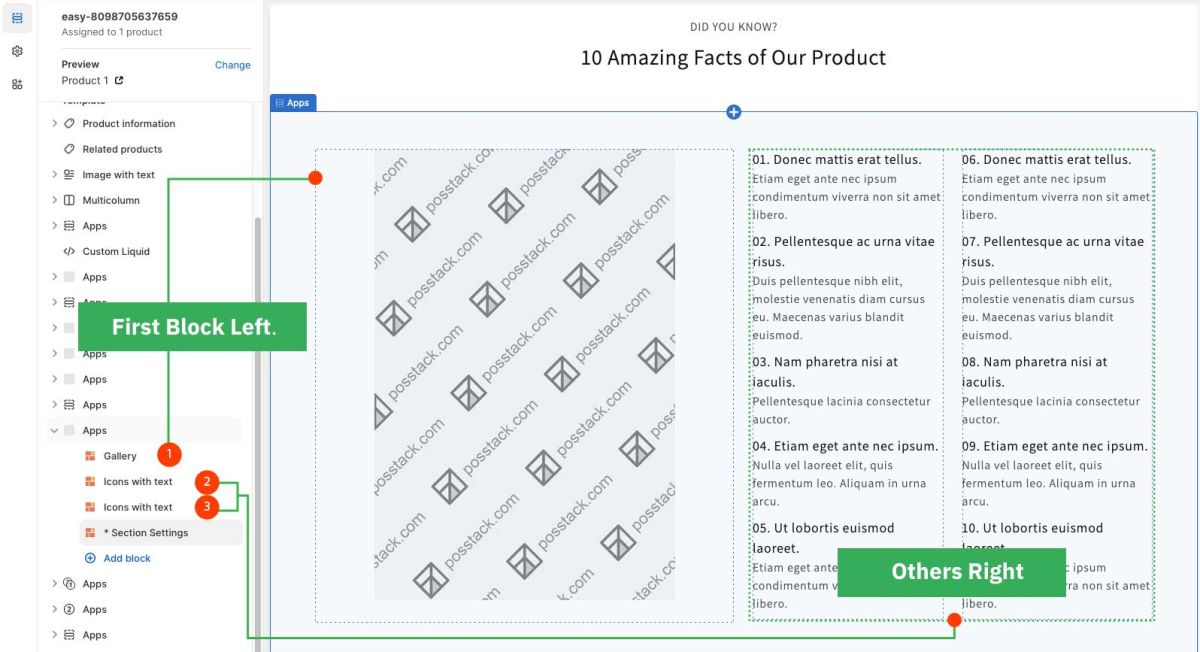The width and height of the screenshot is (1200, 652).
Task: Expand the Multicolumn section chevron
Action: (53, 199)
